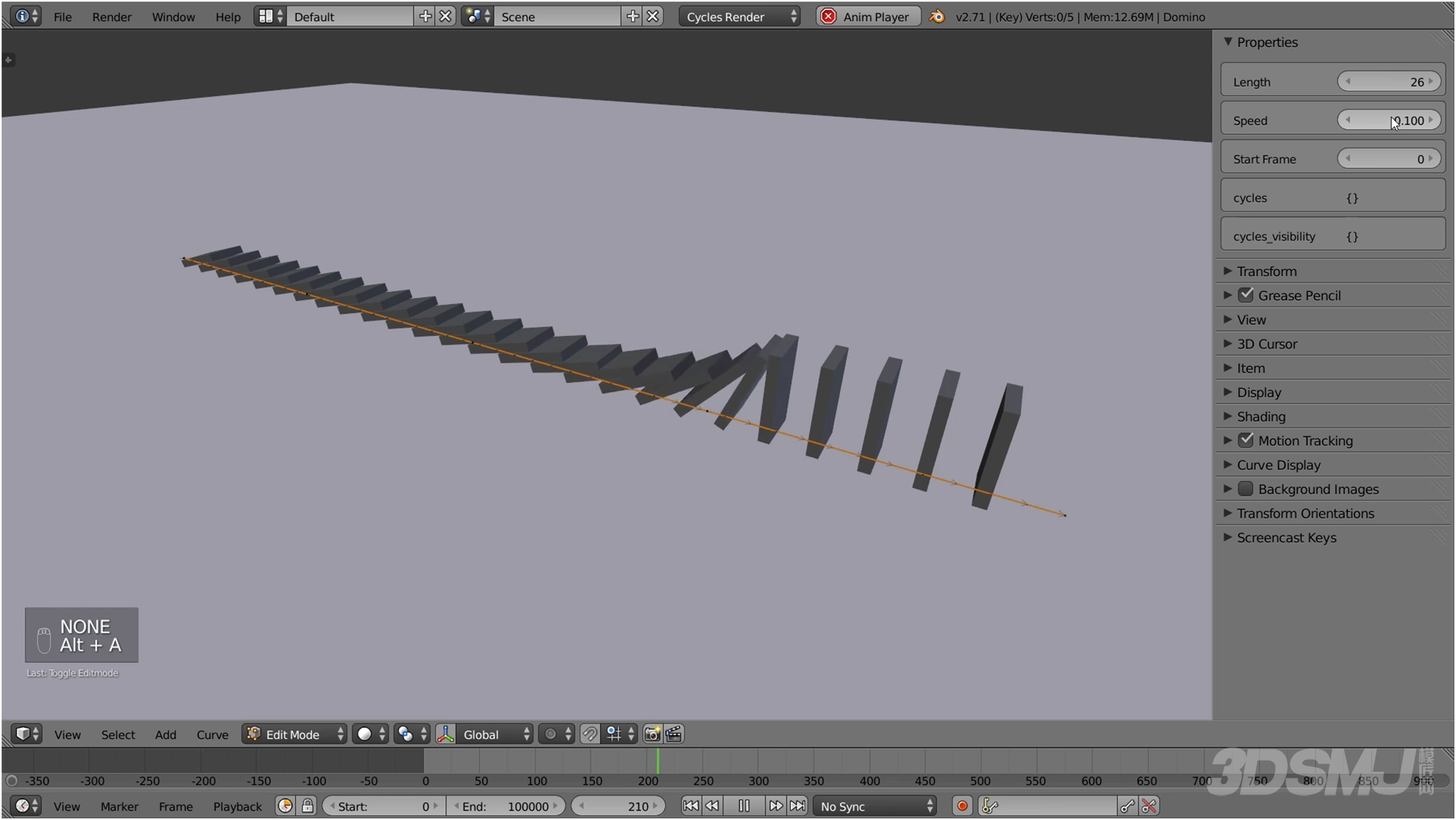Viewport: 1456px width, 820px height.
Task: Toggle auto keyframe record button
Action: [x=962, y=806]
